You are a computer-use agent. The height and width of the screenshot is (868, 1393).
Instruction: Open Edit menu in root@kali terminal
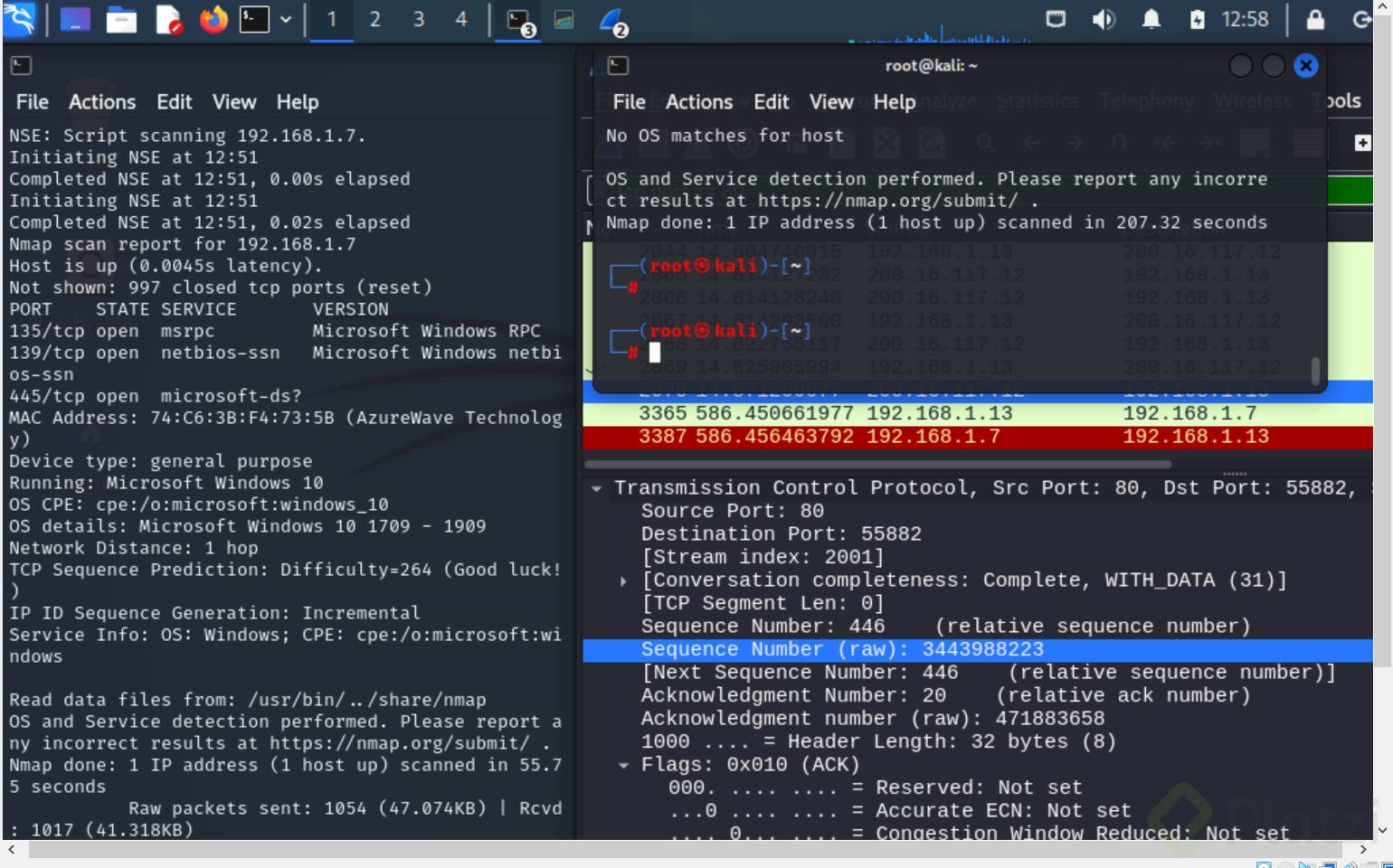pos(772,102)
